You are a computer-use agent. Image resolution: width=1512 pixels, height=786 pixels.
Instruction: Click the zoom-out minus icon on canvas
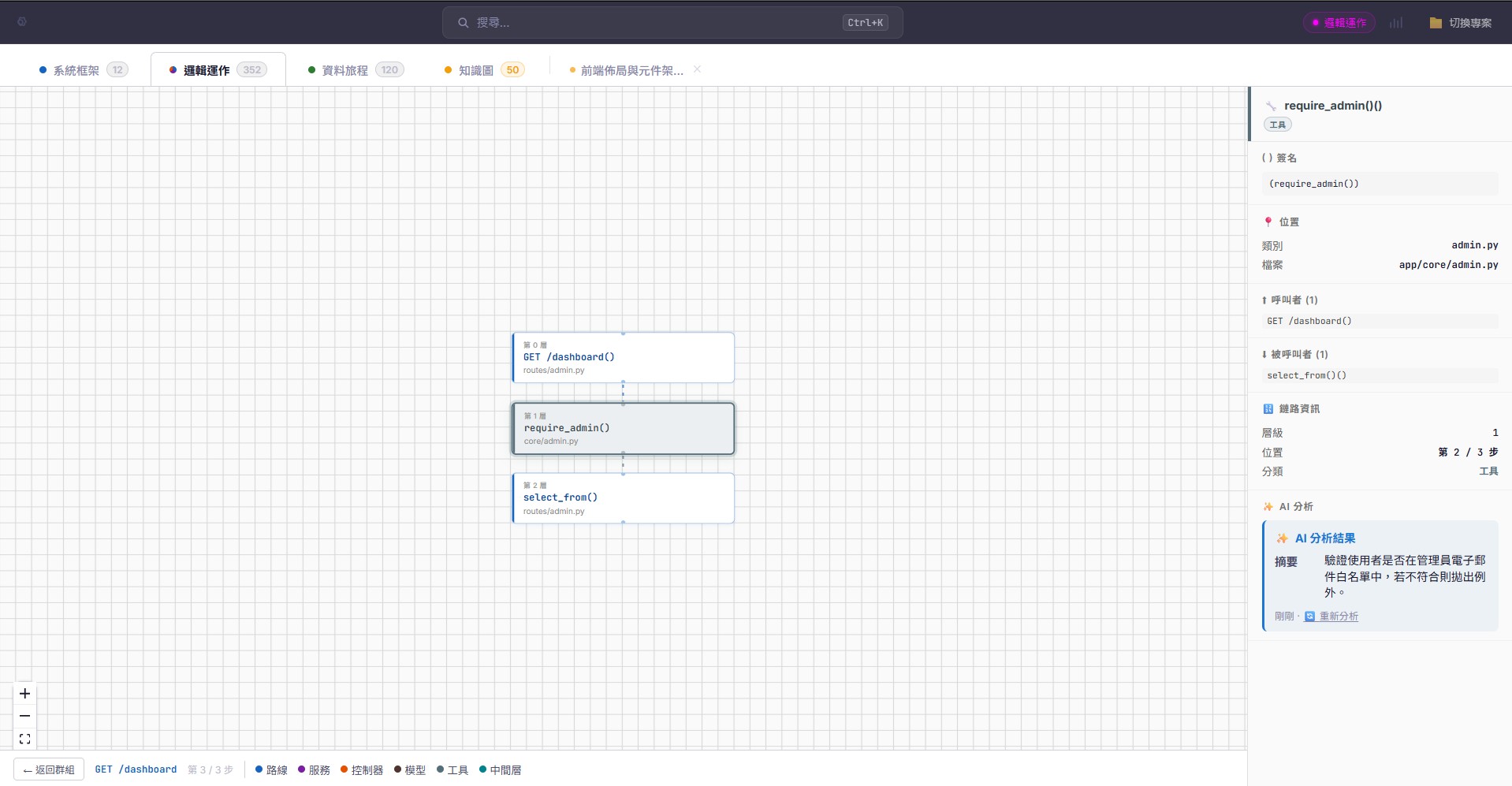pyautogui.click(x=24, y=716)
